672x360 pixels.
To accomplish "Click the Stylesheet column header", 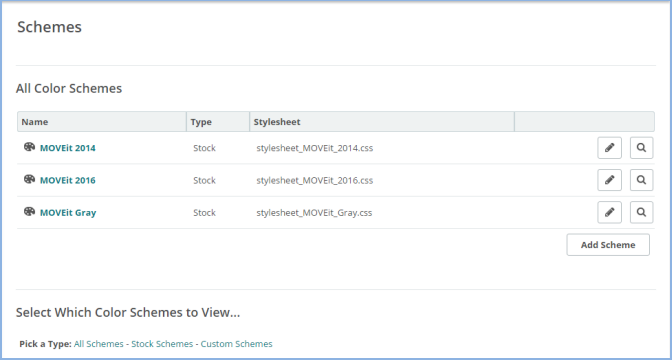I will click(382, 122).
